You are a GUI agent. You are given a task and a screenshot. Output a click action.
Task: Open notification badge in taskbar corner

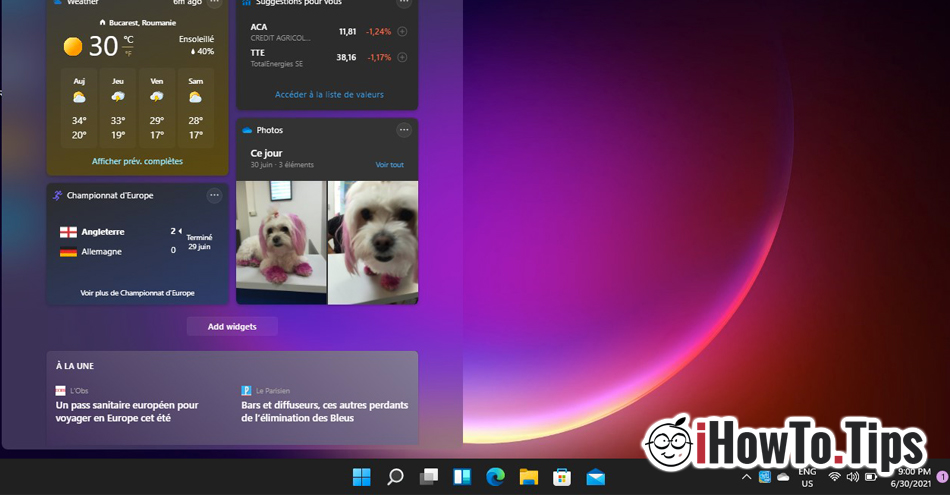[942, 477]
